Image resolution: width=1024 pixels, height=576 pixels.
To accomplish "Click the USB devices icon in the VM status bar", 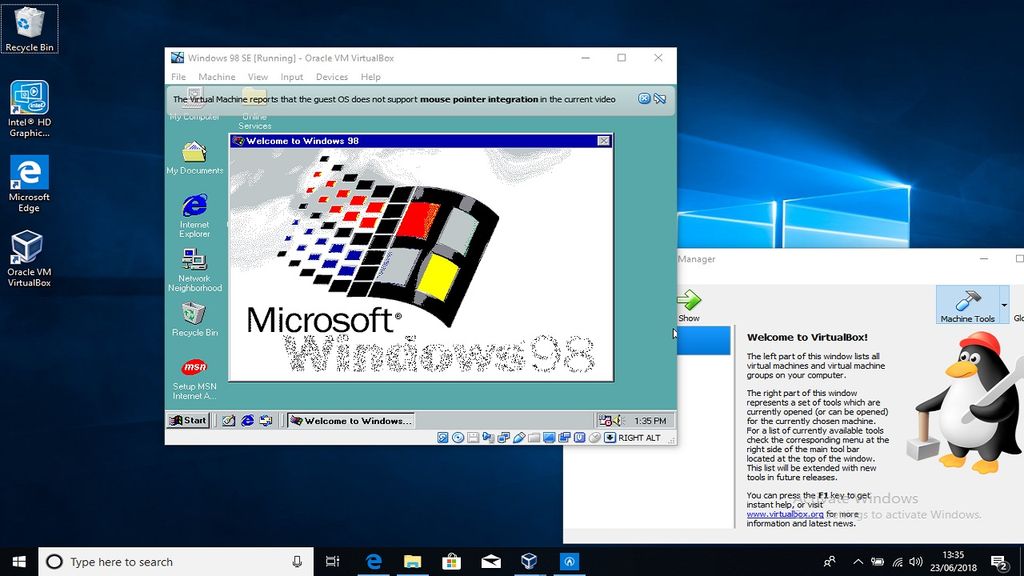I will (x=519, y=438).
